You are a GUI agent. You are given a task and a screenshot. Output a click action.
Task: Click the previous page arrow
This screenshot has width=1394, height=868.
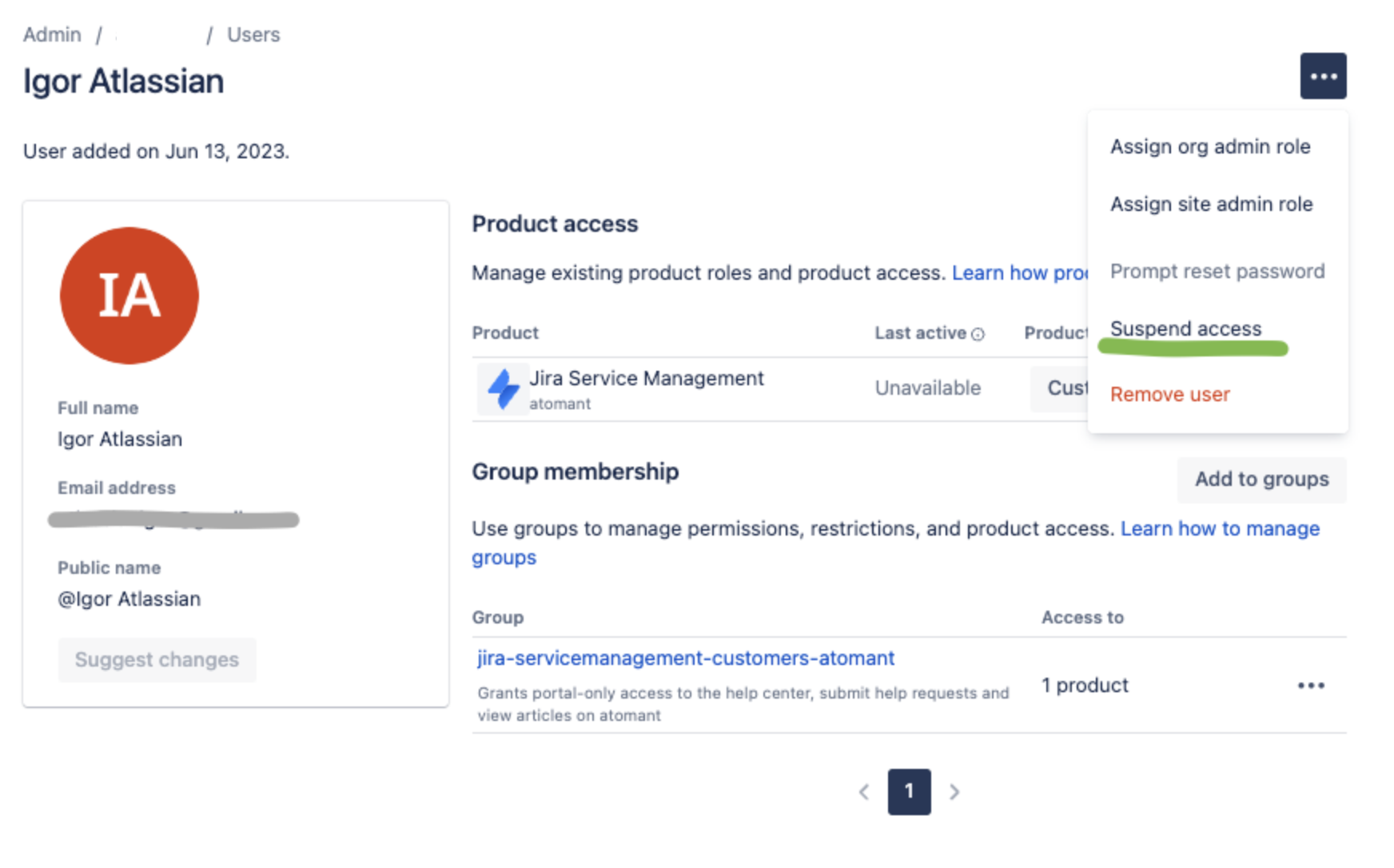click(864, 792)
